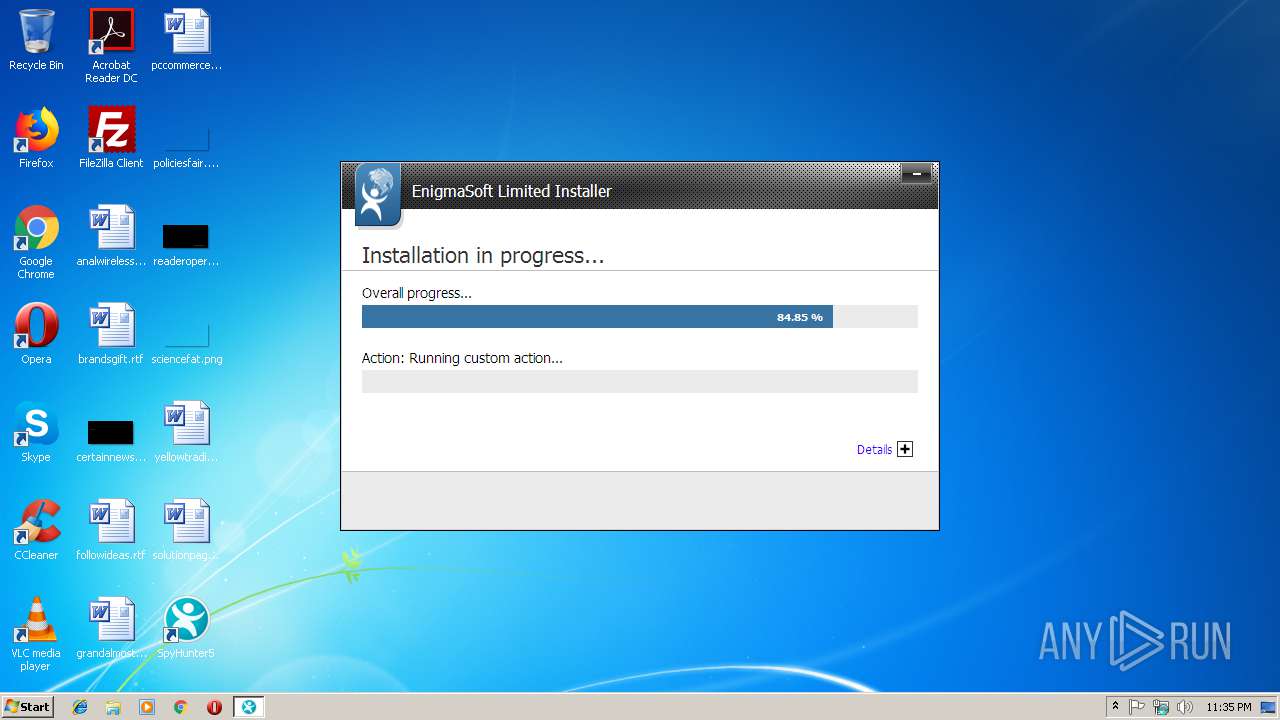Open Action Center flag icon in tray

pyautogui.click(x=1137, y=707)
